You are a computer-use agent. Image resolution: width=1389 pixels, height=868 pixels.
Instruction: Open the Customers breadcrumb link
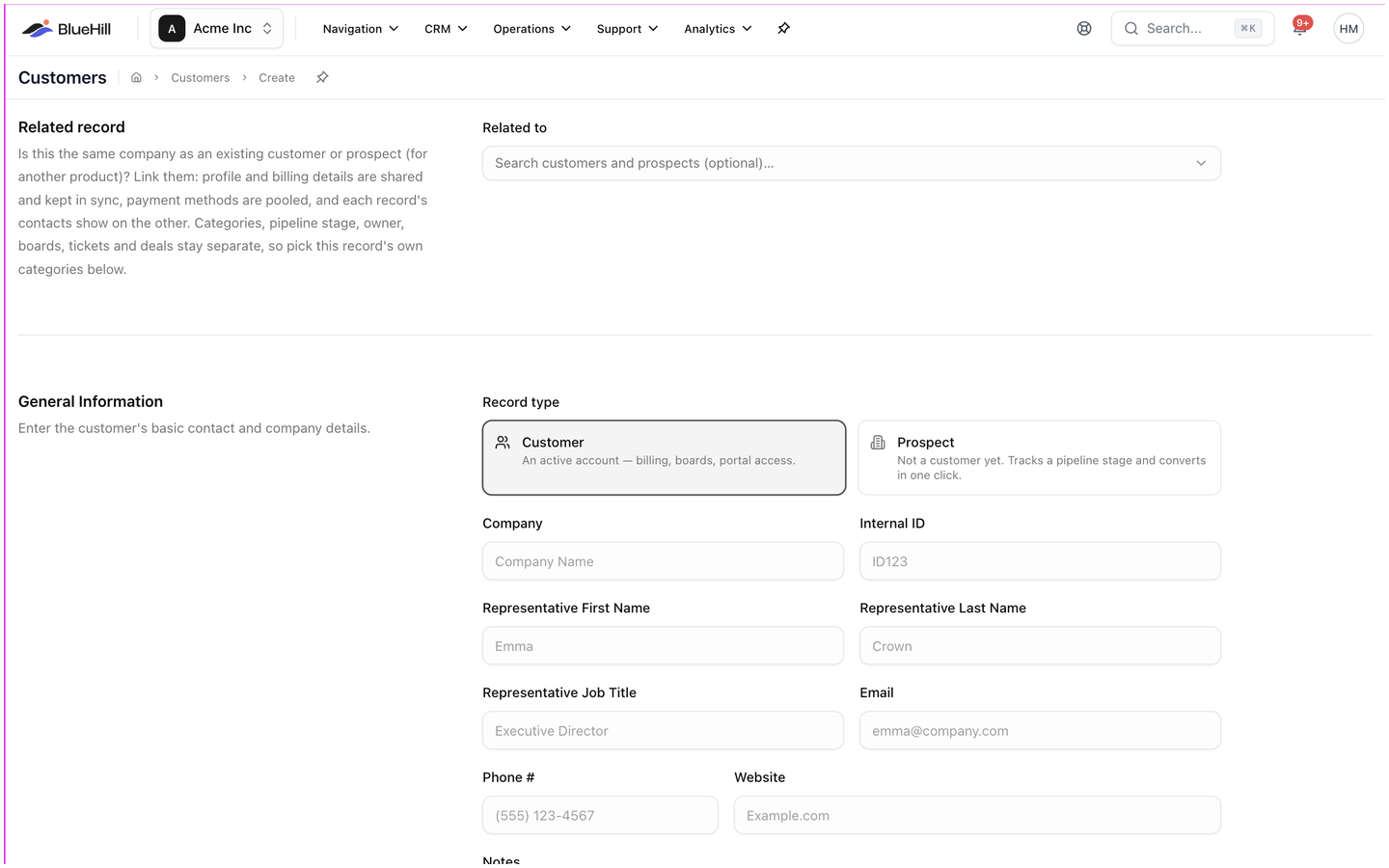pos(201,78)
